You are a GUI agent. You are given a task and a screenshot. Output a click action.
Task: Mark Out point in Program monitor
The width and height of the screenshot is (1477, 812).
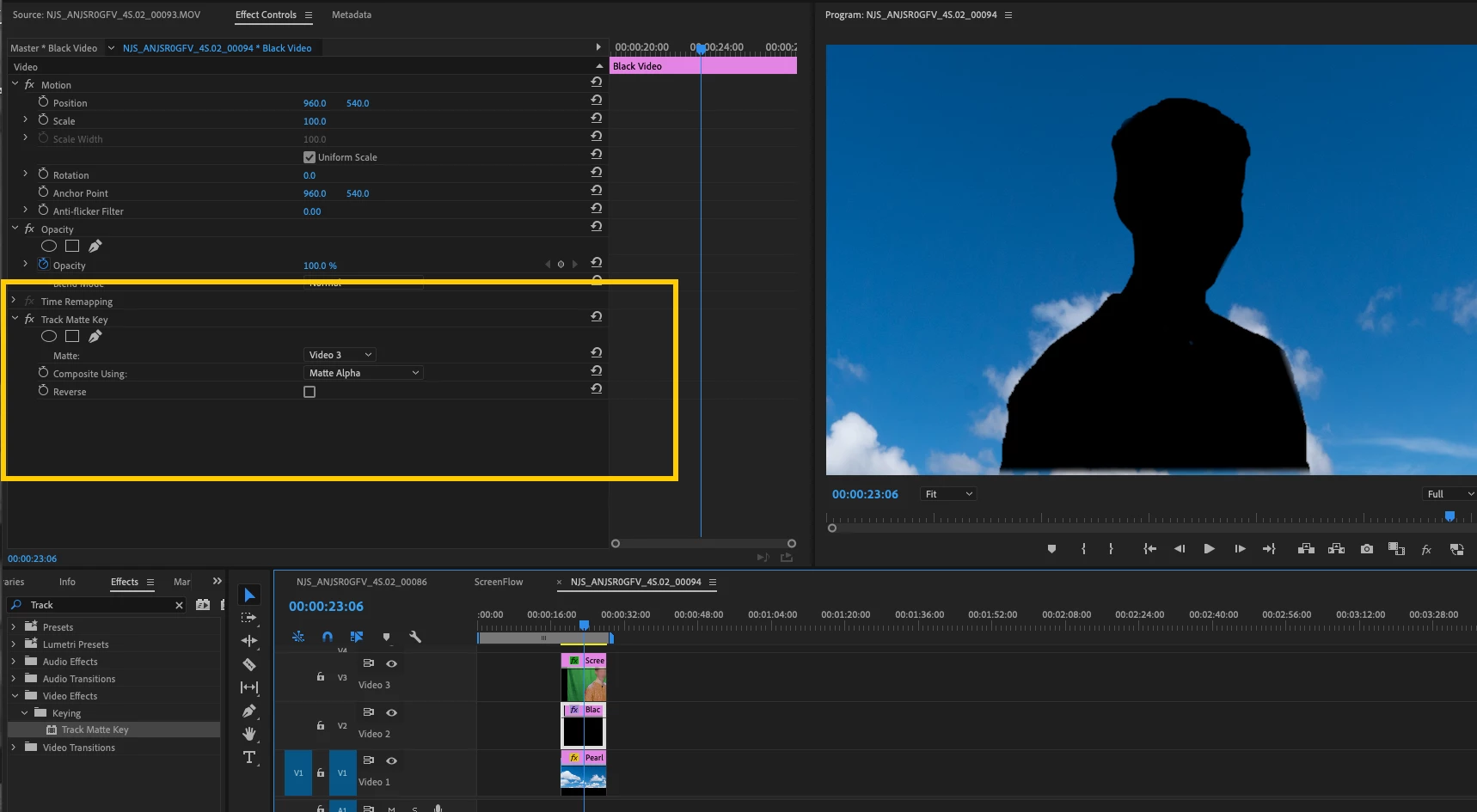1111,549
